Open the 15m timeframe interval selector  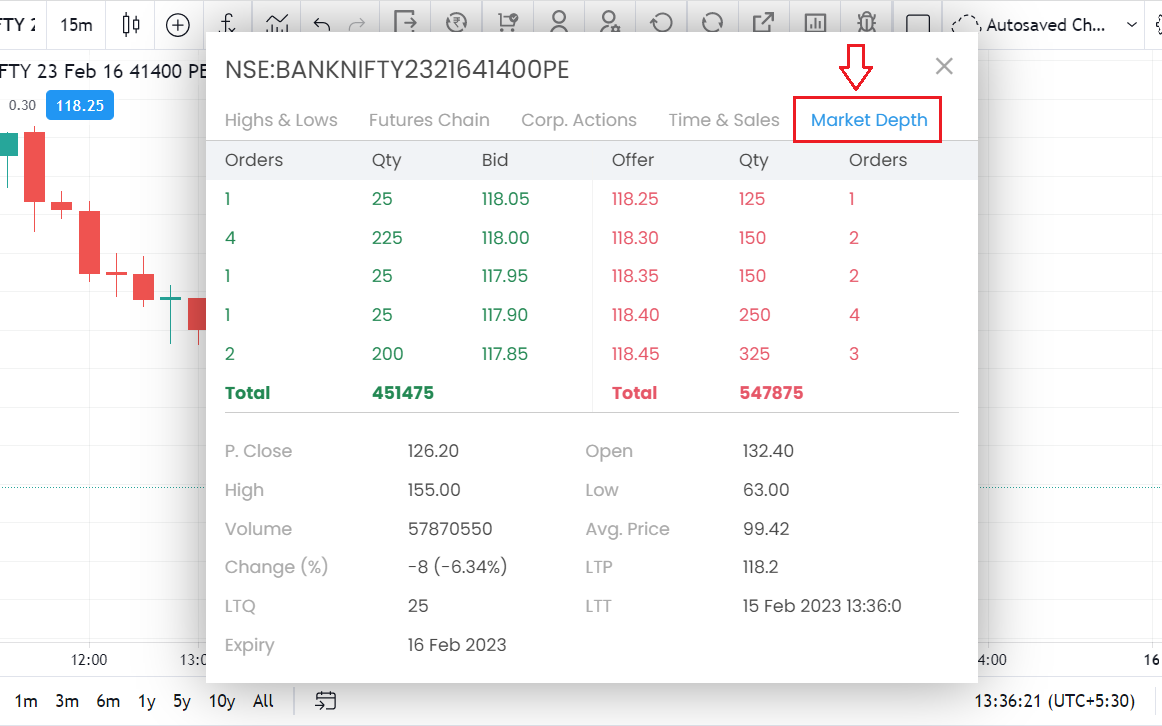point(76,25)
